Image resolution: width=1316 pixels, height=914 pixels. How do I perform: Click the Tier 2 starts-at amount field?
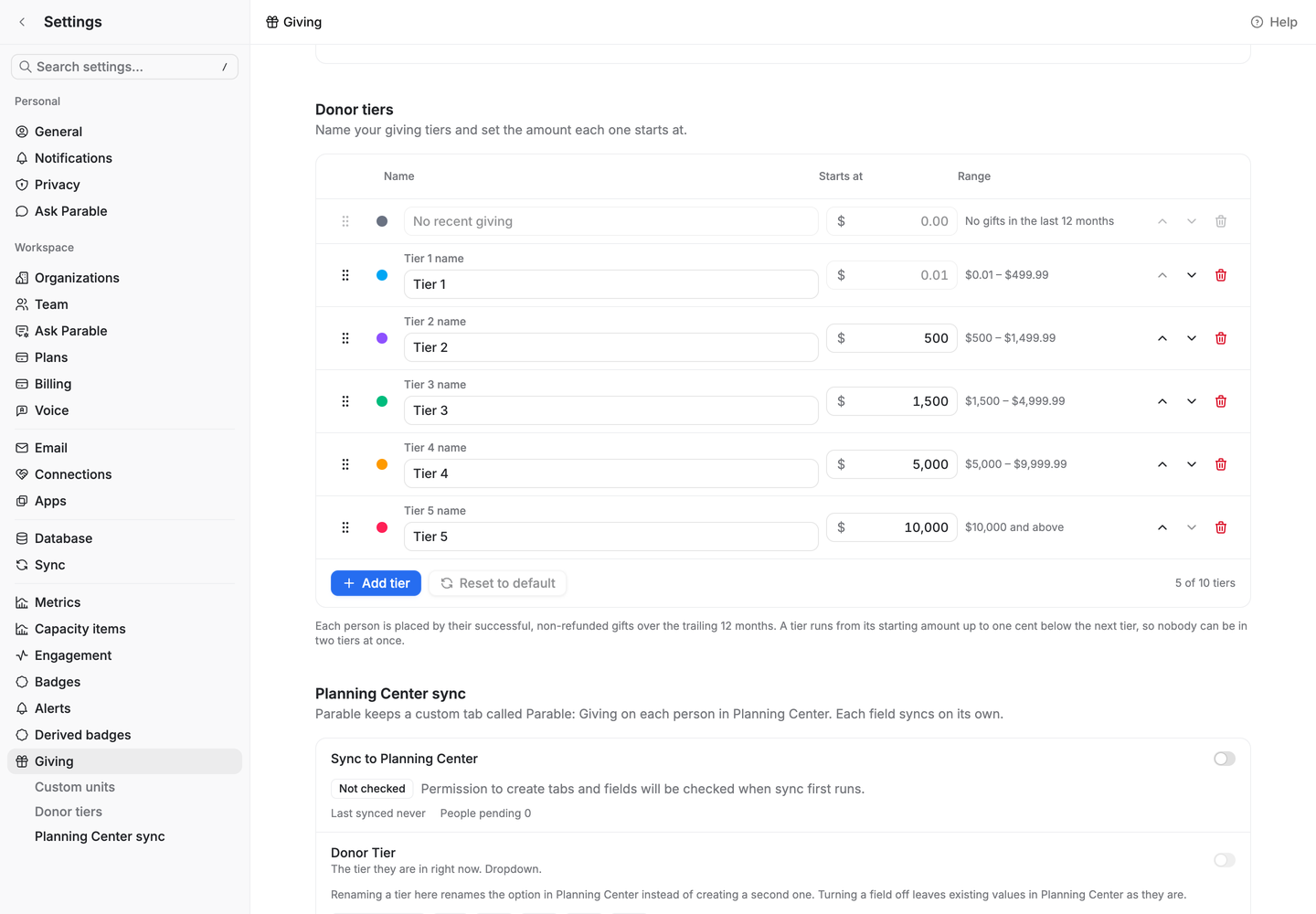891,338
